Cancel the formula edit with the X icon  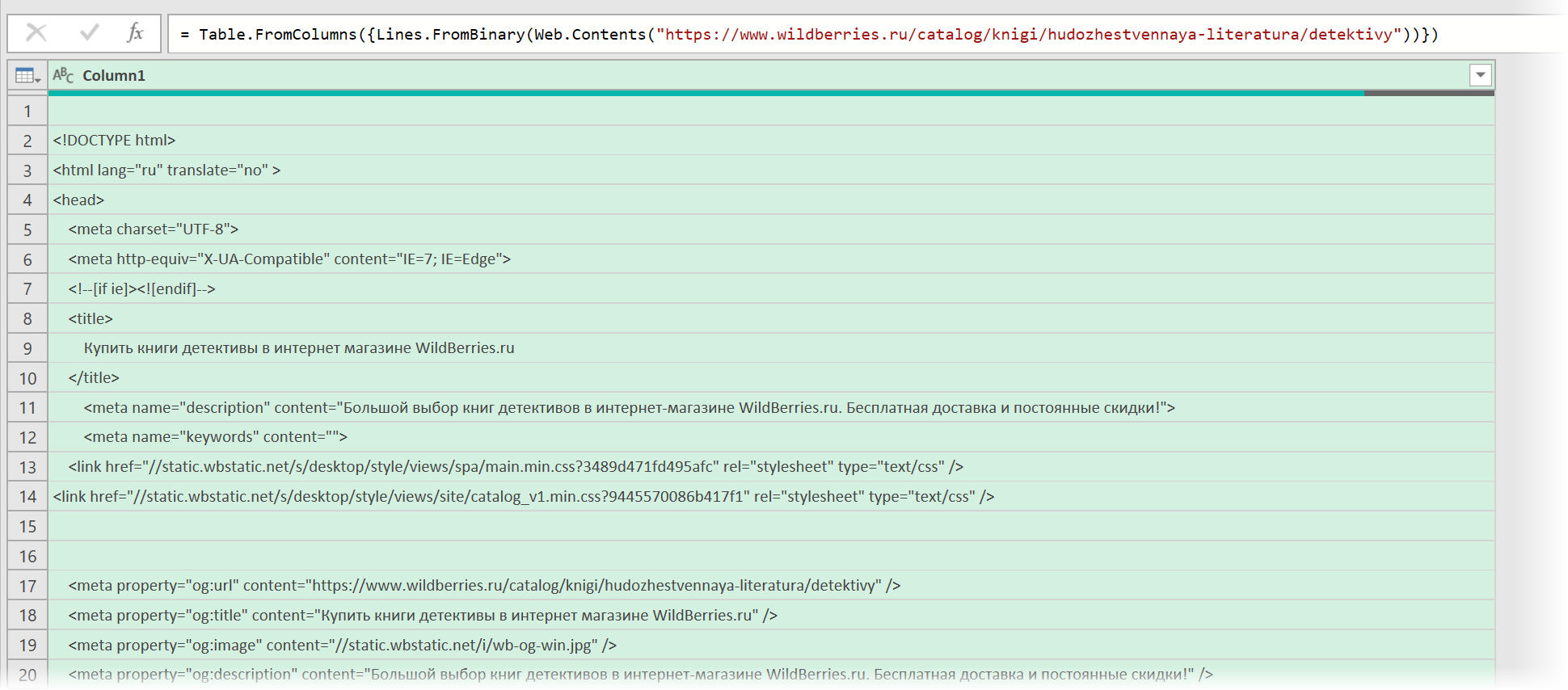(36, 33)
